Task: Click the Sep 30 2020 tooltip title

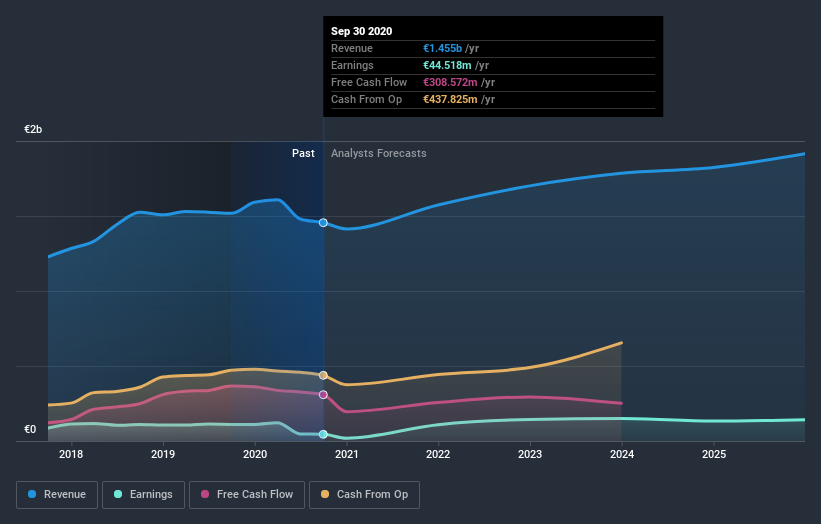Action: pos(361,31)
